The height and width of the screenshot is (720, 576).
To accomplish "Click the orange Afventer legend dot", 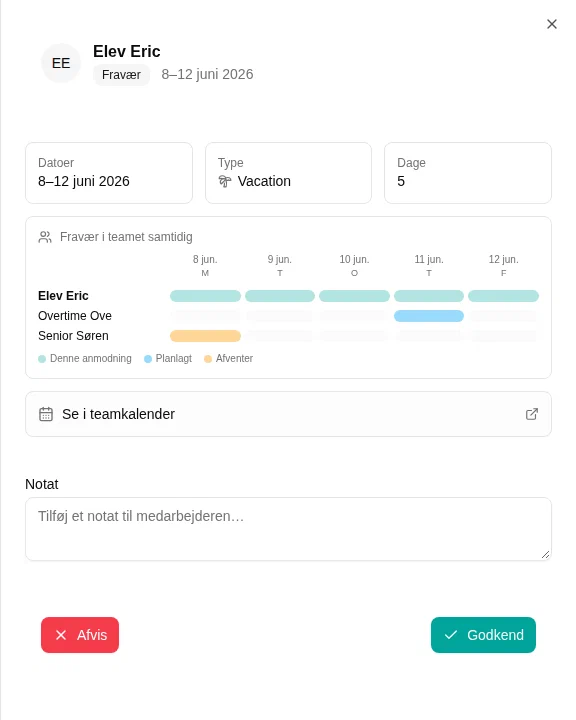I will pyautogui.click(x=208, y=359).
